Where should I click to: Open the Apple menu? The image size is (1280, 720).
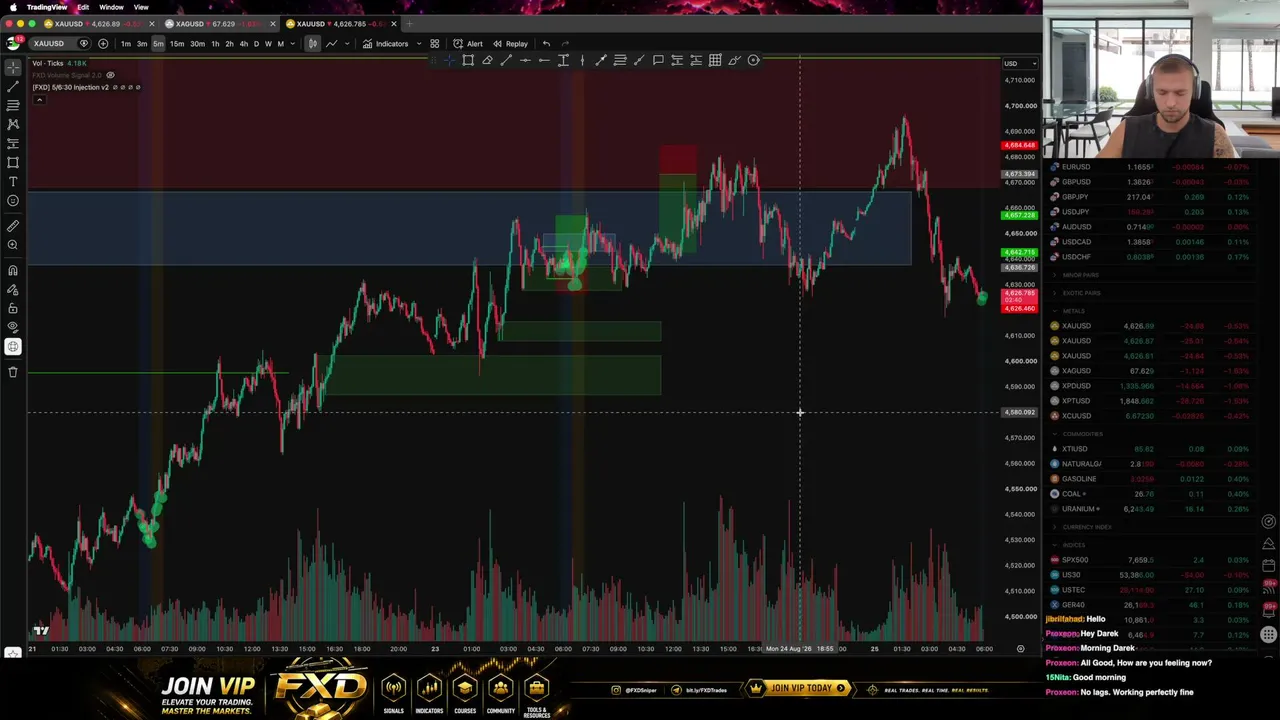point(13,7)
